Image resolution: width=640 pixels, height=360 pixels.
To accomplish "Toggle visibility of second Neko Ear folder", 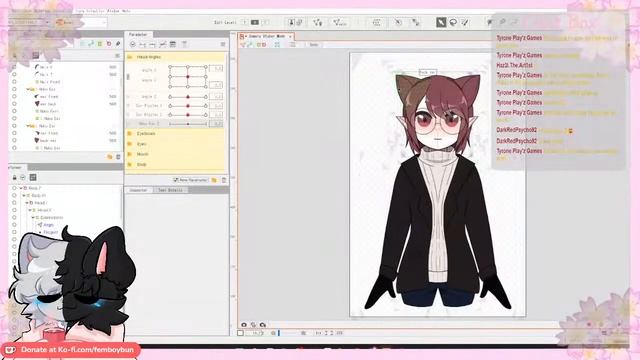I will (x=14, y=126).
